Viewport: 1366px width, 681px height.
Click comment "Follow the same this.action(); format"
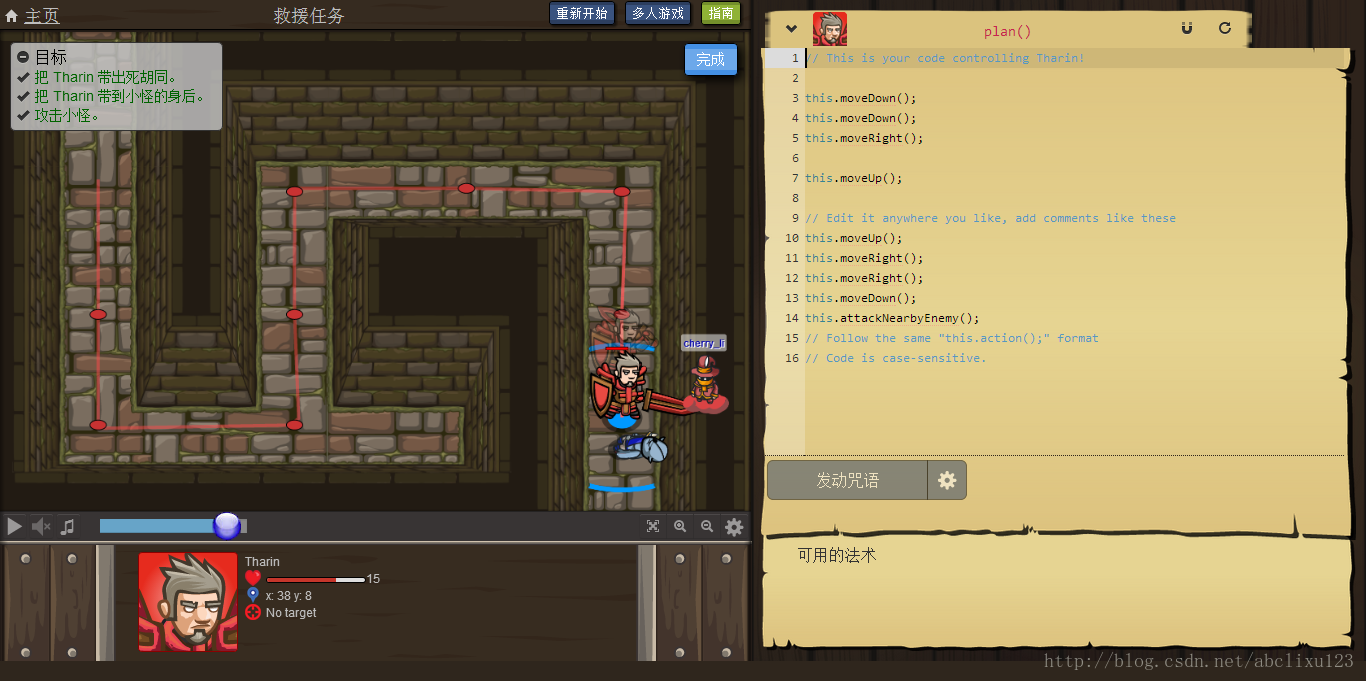point(952,338)
